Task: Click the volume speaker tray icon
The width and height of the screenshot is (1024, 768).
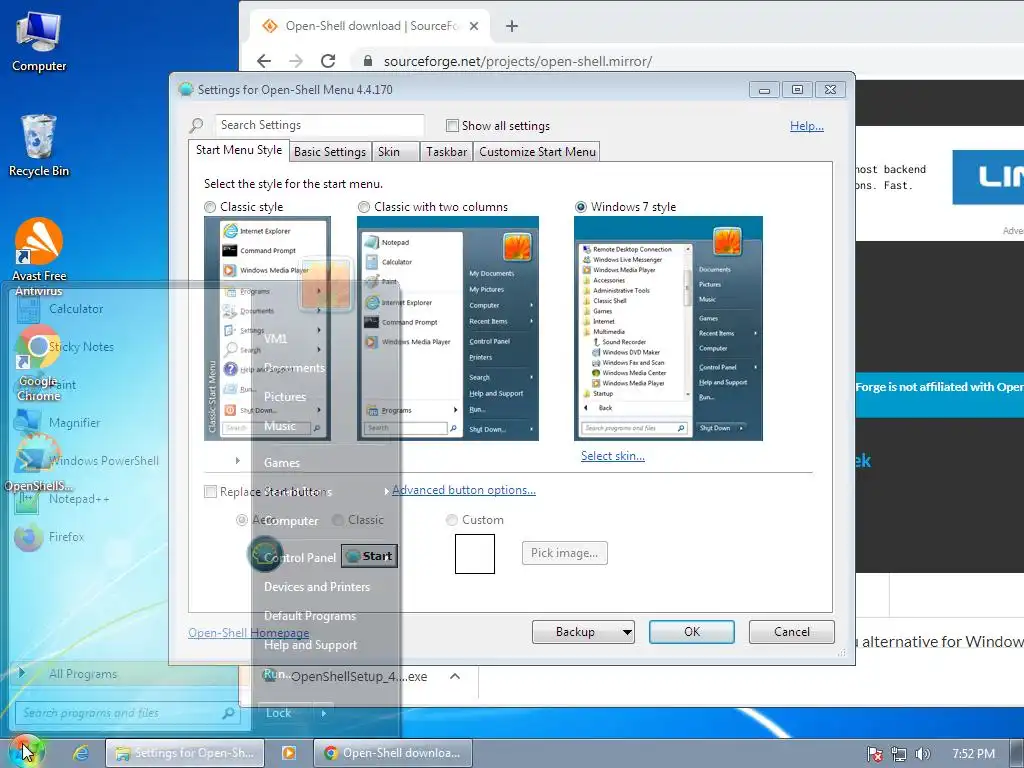Action: click(922, 754)
